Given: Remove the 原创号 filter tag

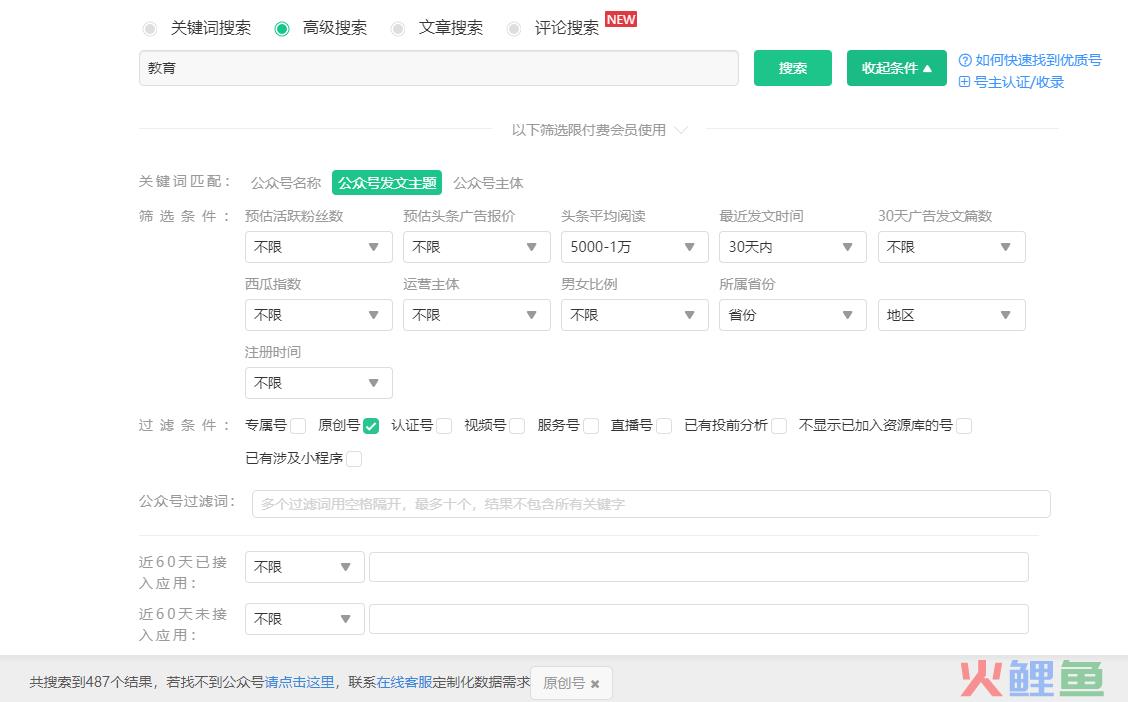Looking at the screenshot, I should (595, 684).
